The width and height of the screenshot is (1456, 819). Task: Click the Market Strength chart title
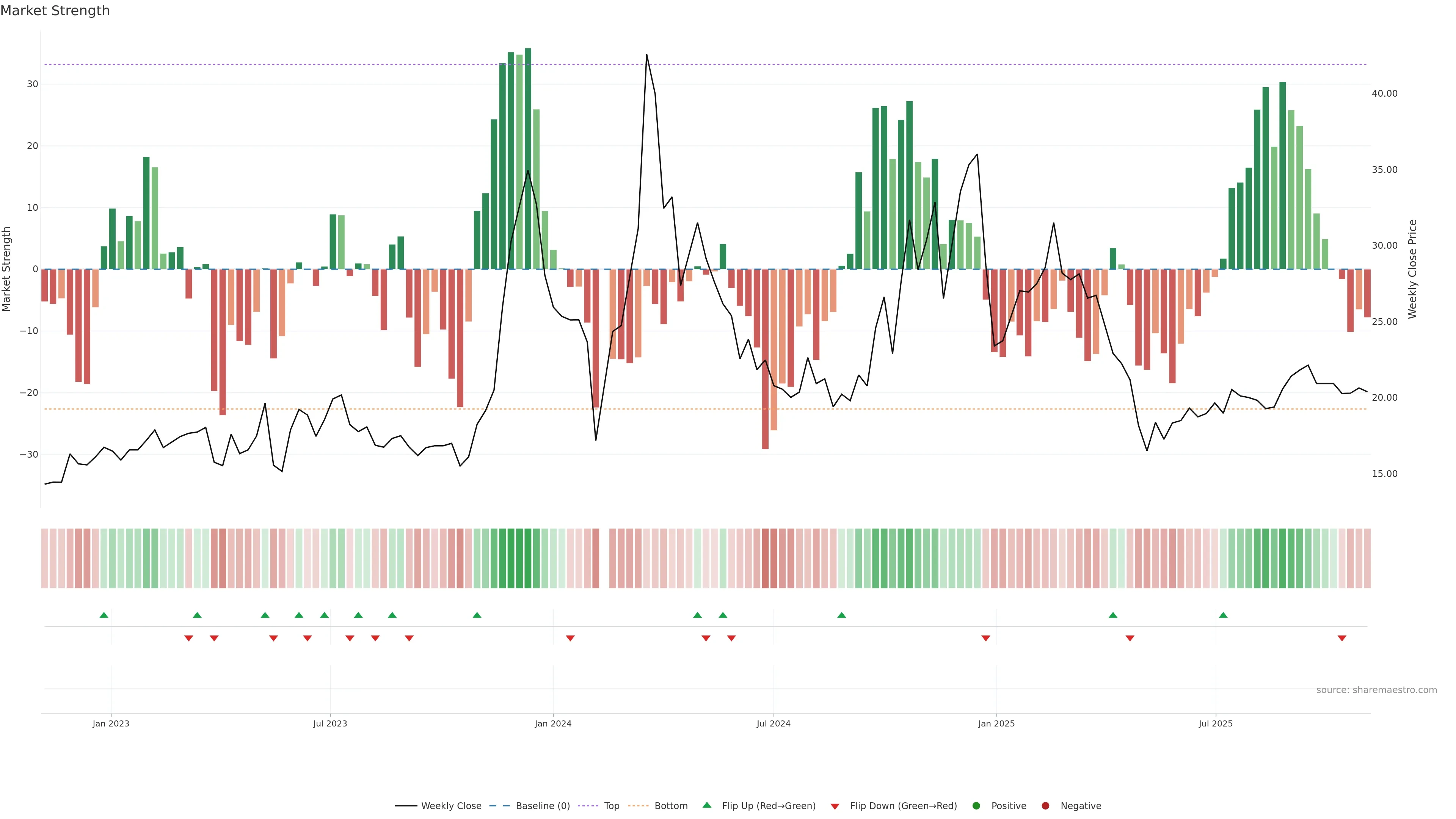tap(55, 11)
